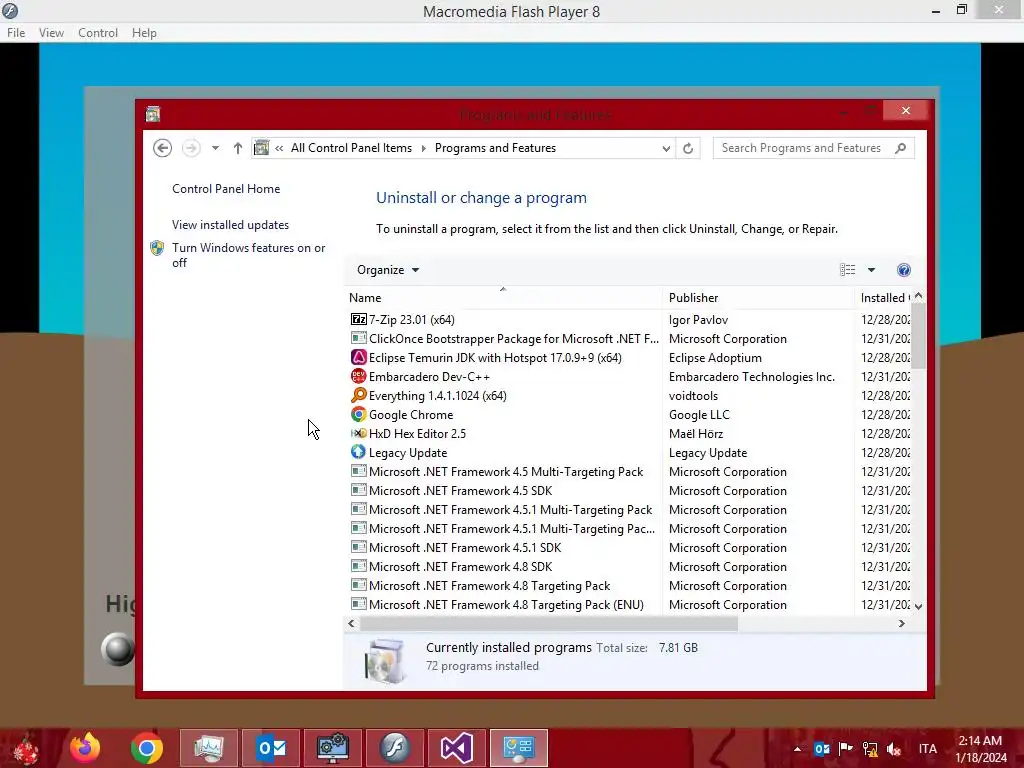
Task: Click the Control Panel taskbar button
Action: pyautogui.click(x=519, y=748)
